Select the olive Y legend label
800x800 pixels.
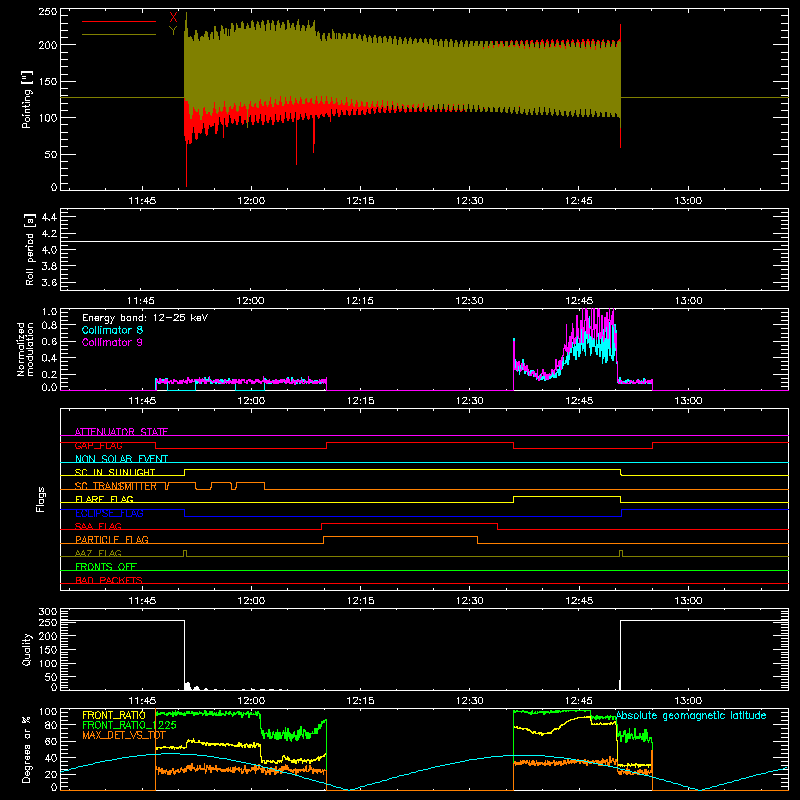point(173,31)
